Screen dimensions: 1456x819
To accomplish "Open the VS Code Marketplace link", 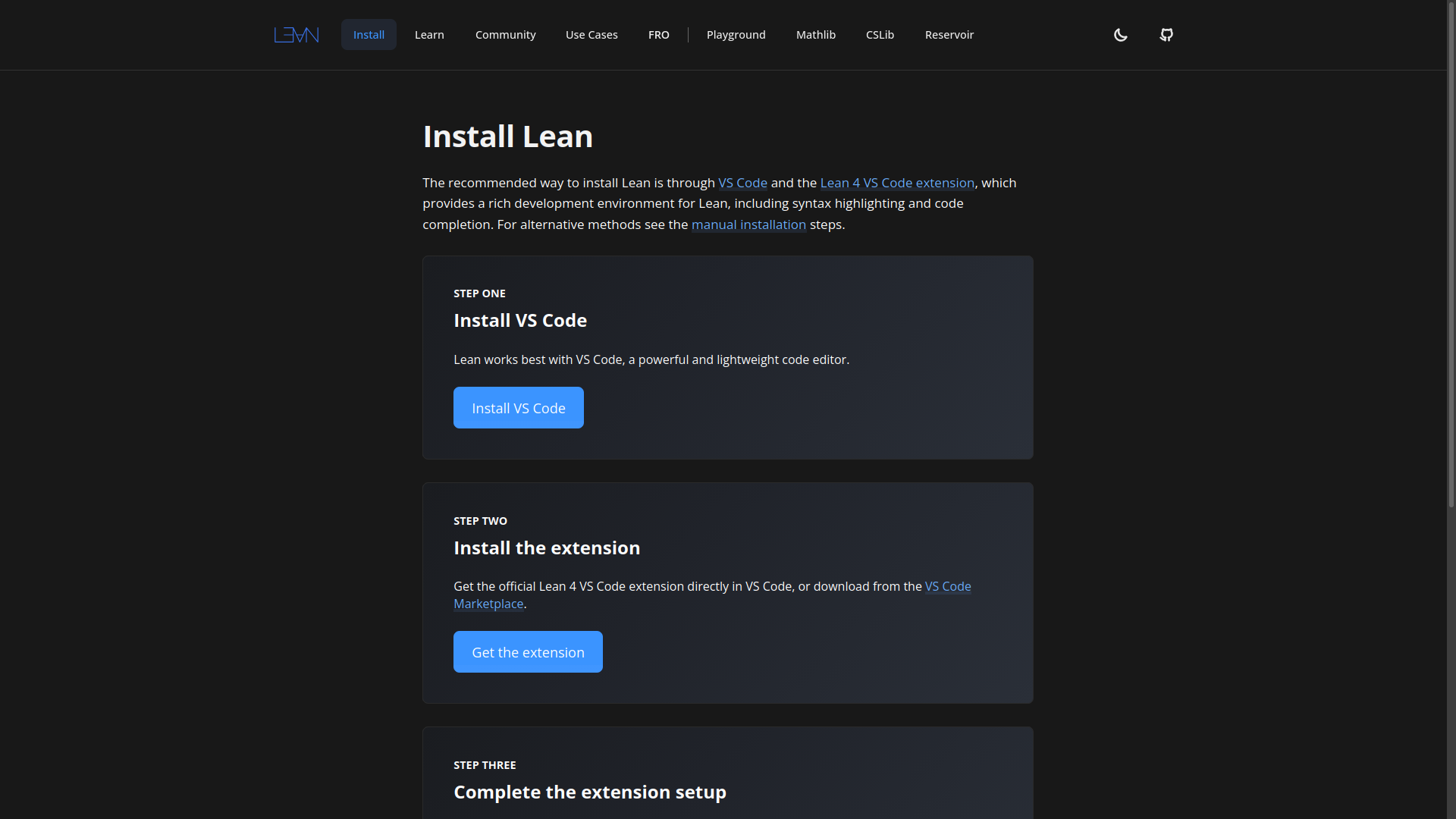I will [948, 586].
